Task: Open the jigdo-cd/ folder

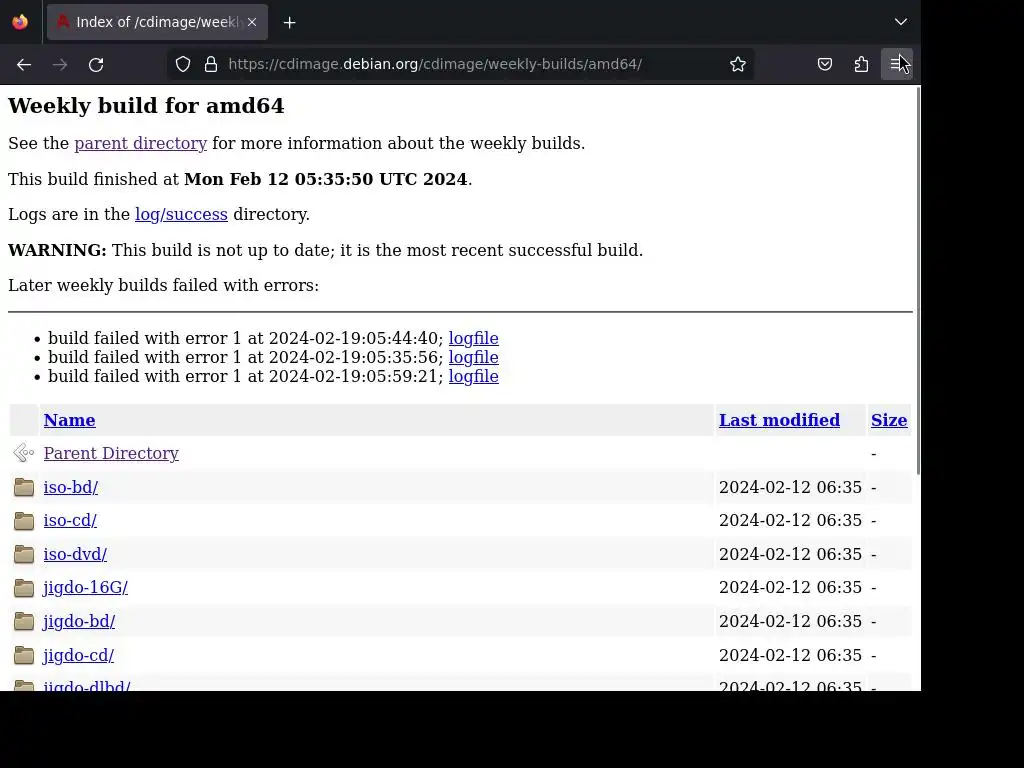Action: (78, 655)
